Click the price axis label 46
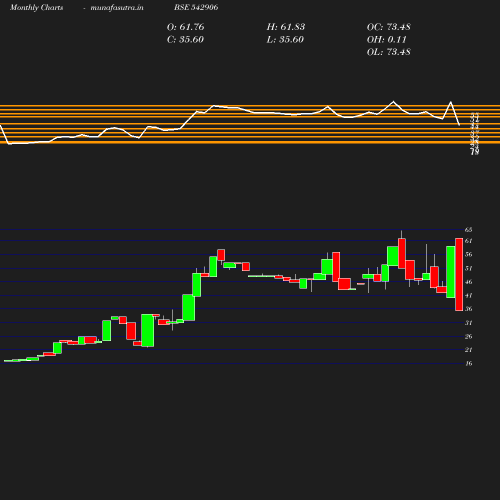This screenshot has width=500, height=500. click(x=469, y=282)
